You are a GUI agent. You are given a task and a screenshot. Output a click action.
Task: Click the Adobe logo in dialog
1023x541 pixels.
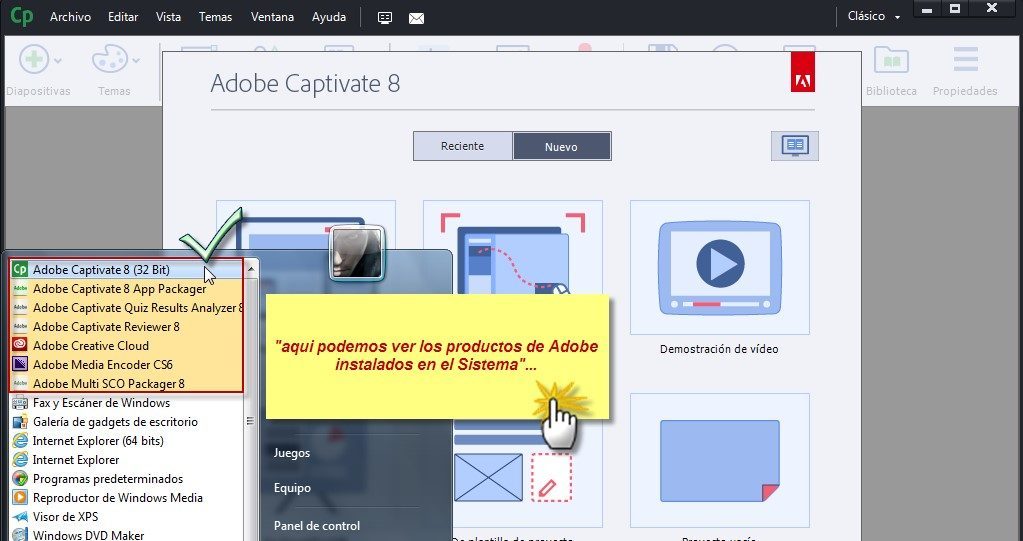click(x=802, y=72)
